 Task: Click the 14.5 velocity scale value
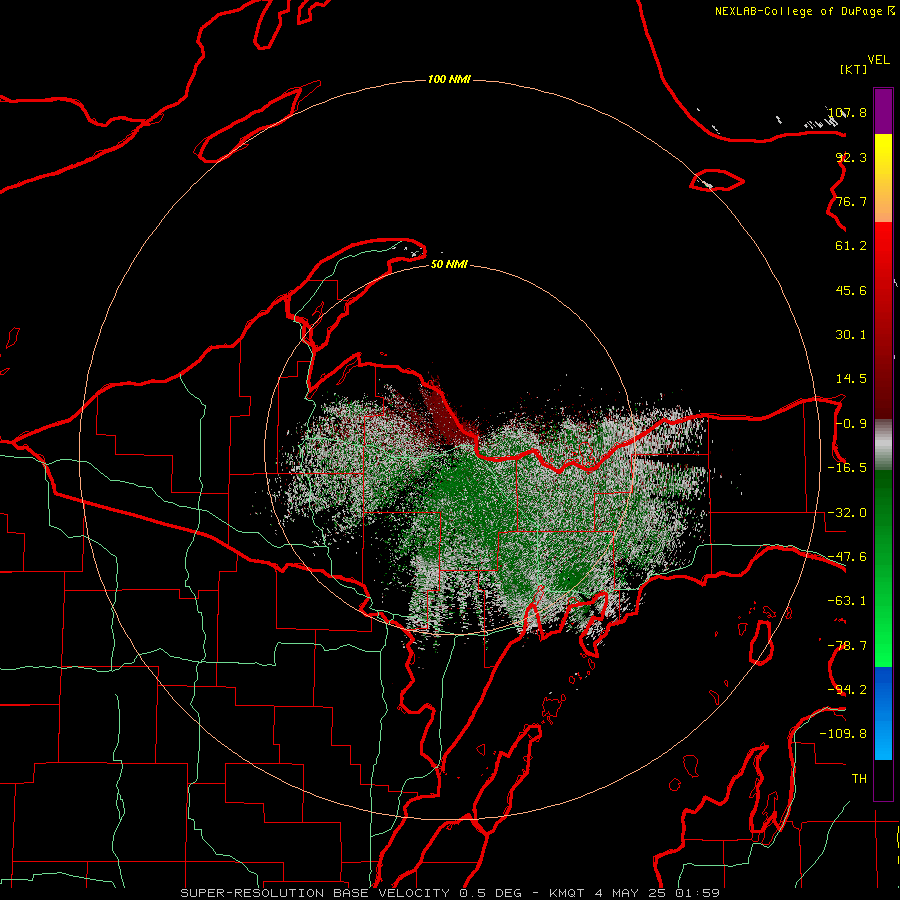[851, 379]
